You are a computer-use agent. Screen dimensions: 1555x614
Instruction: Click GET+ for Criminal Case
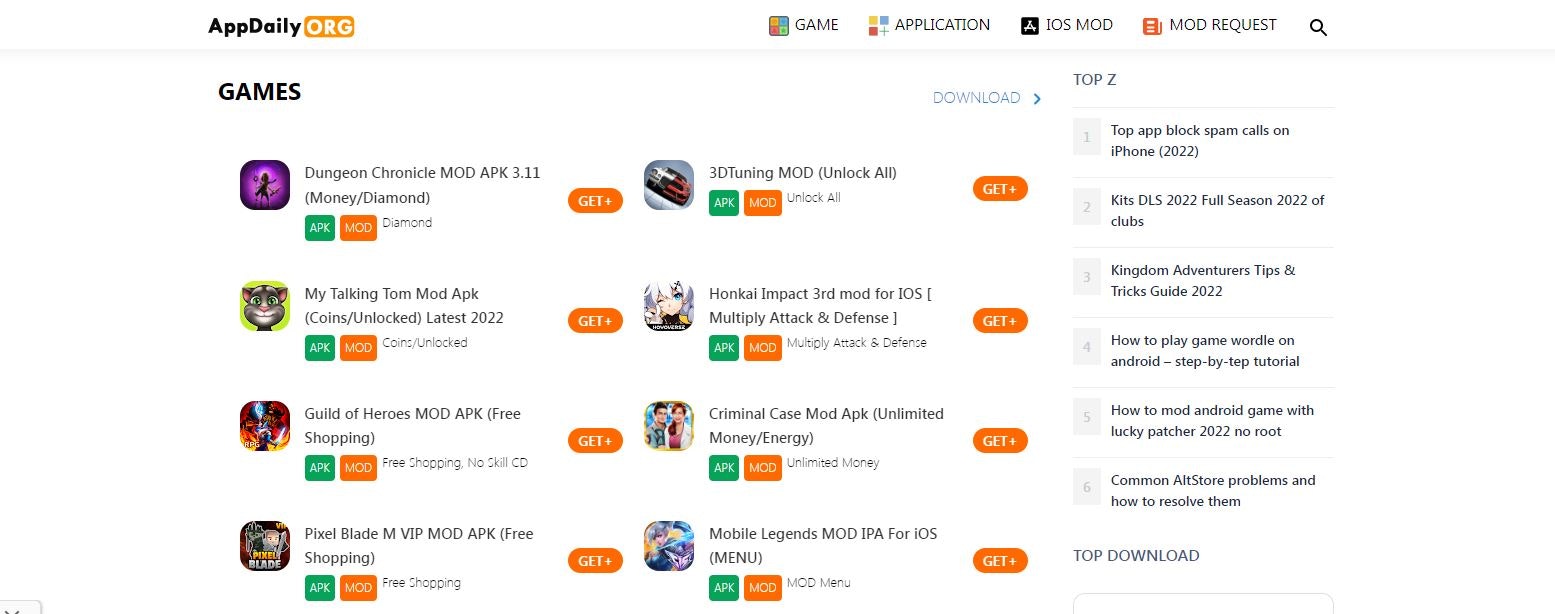click(1000, 441)
